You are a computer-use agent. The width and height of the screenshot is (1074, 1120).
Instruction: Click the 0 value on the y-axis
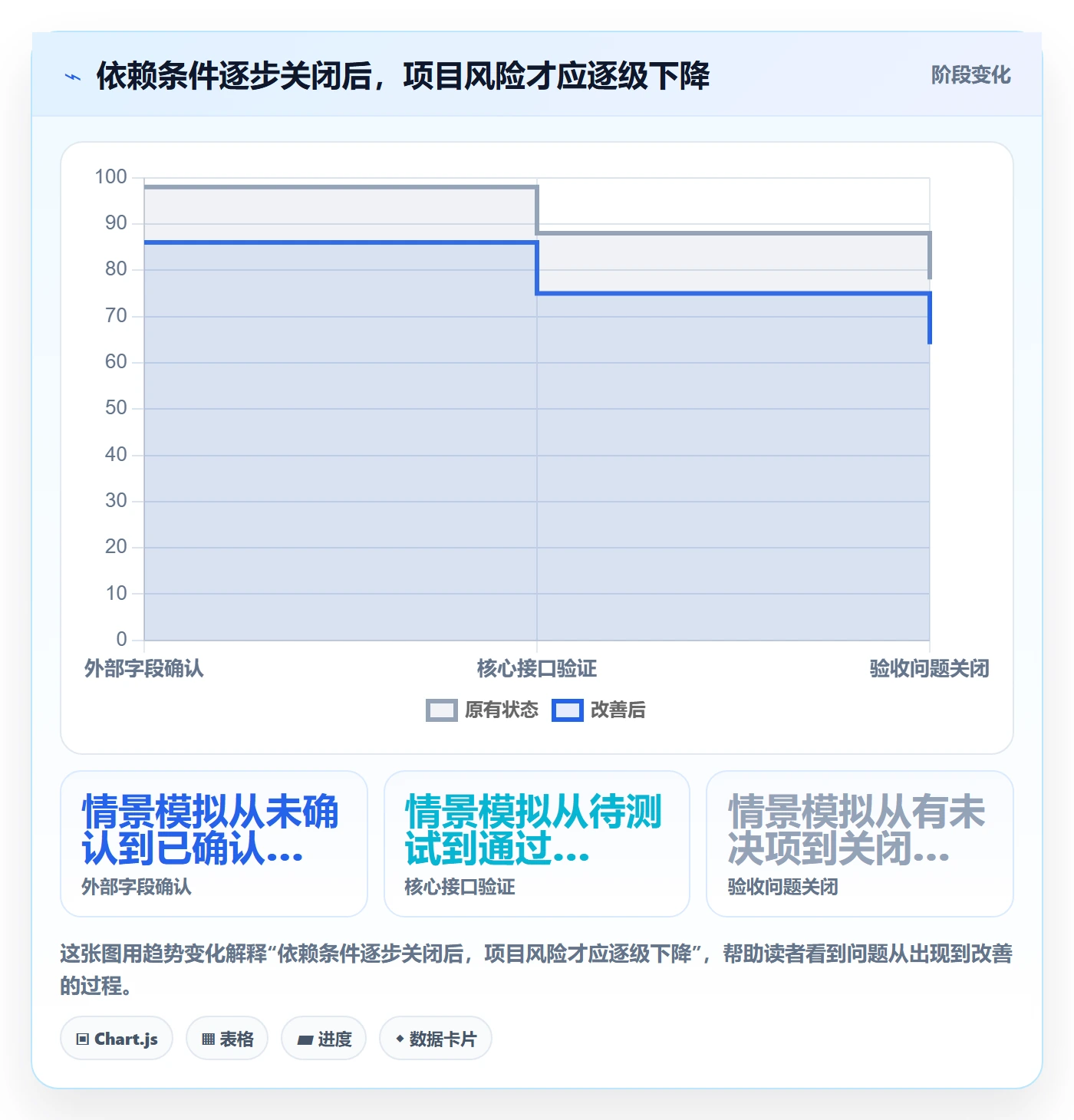pos(121,640)
